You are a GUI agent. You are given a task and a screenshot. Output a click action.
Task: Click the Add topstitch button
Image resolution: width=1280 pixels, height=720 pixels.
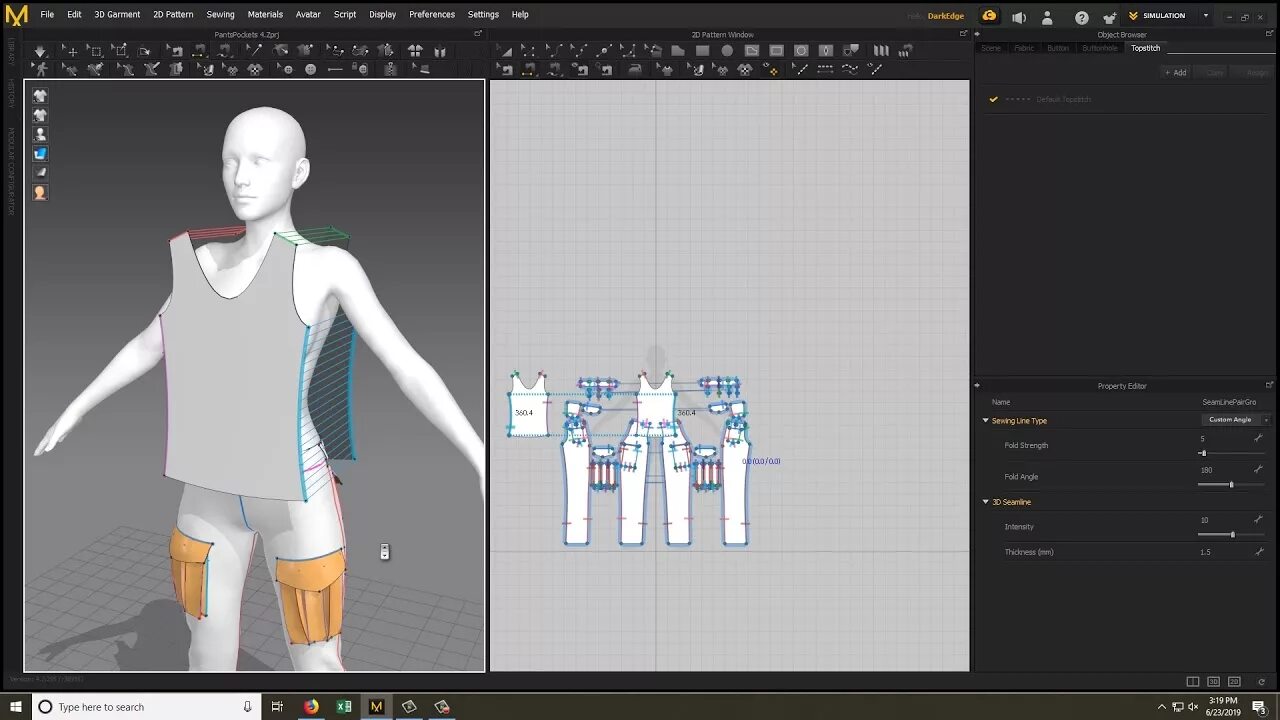pos(1175,72)
